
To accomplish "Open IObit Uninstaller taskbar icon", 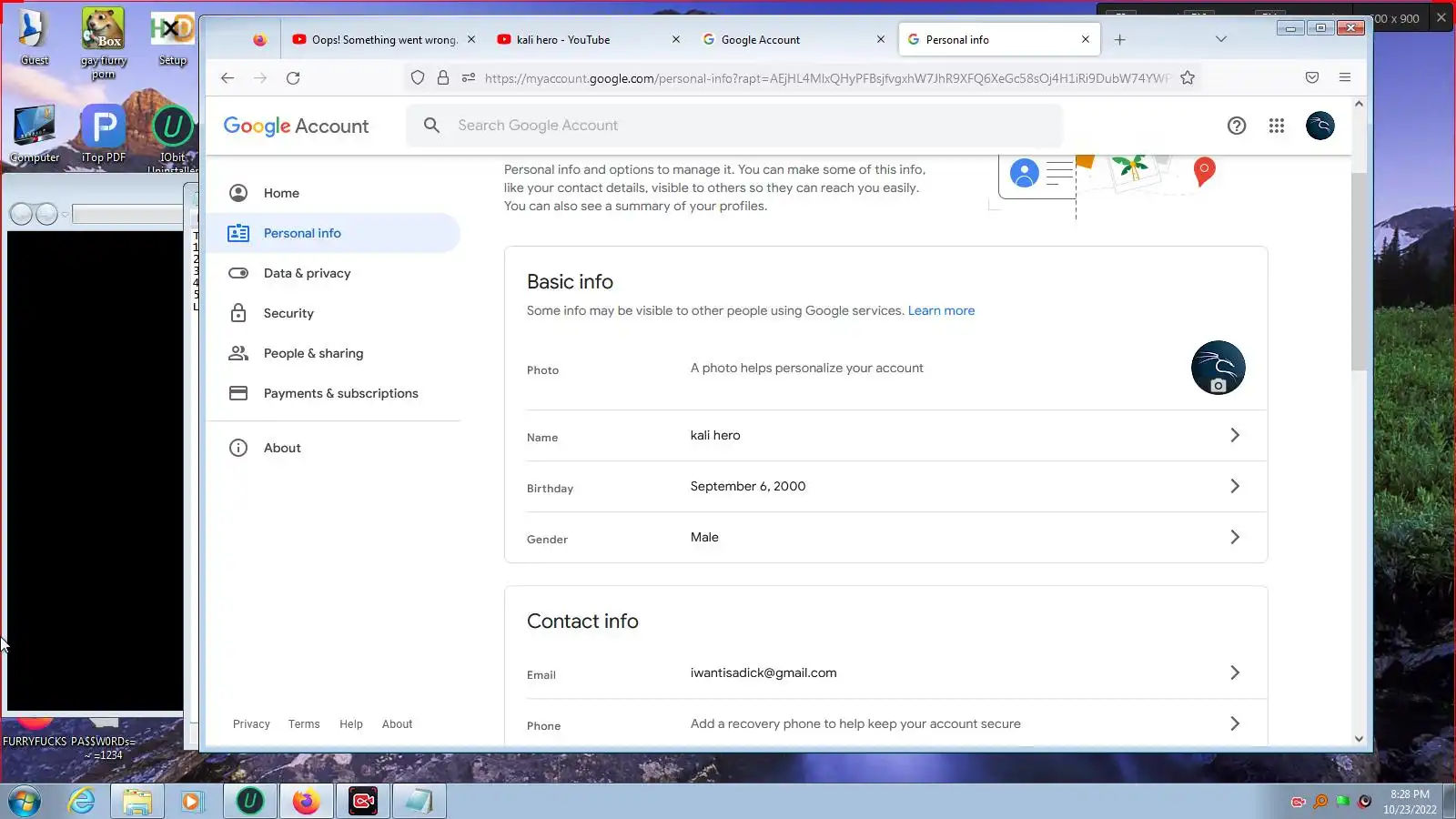I will pos(250,801).
